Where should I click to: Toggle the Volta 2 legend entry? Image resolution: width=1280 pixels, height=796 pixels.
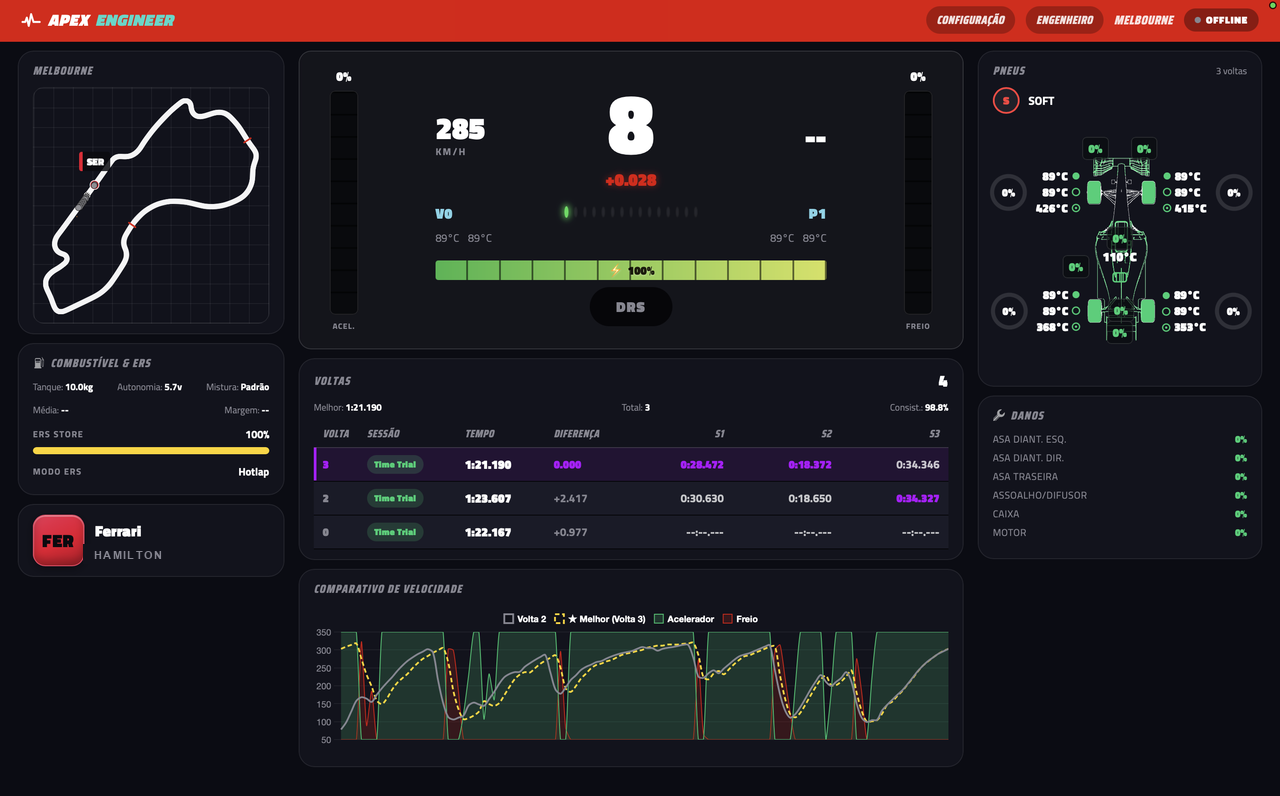525,619
